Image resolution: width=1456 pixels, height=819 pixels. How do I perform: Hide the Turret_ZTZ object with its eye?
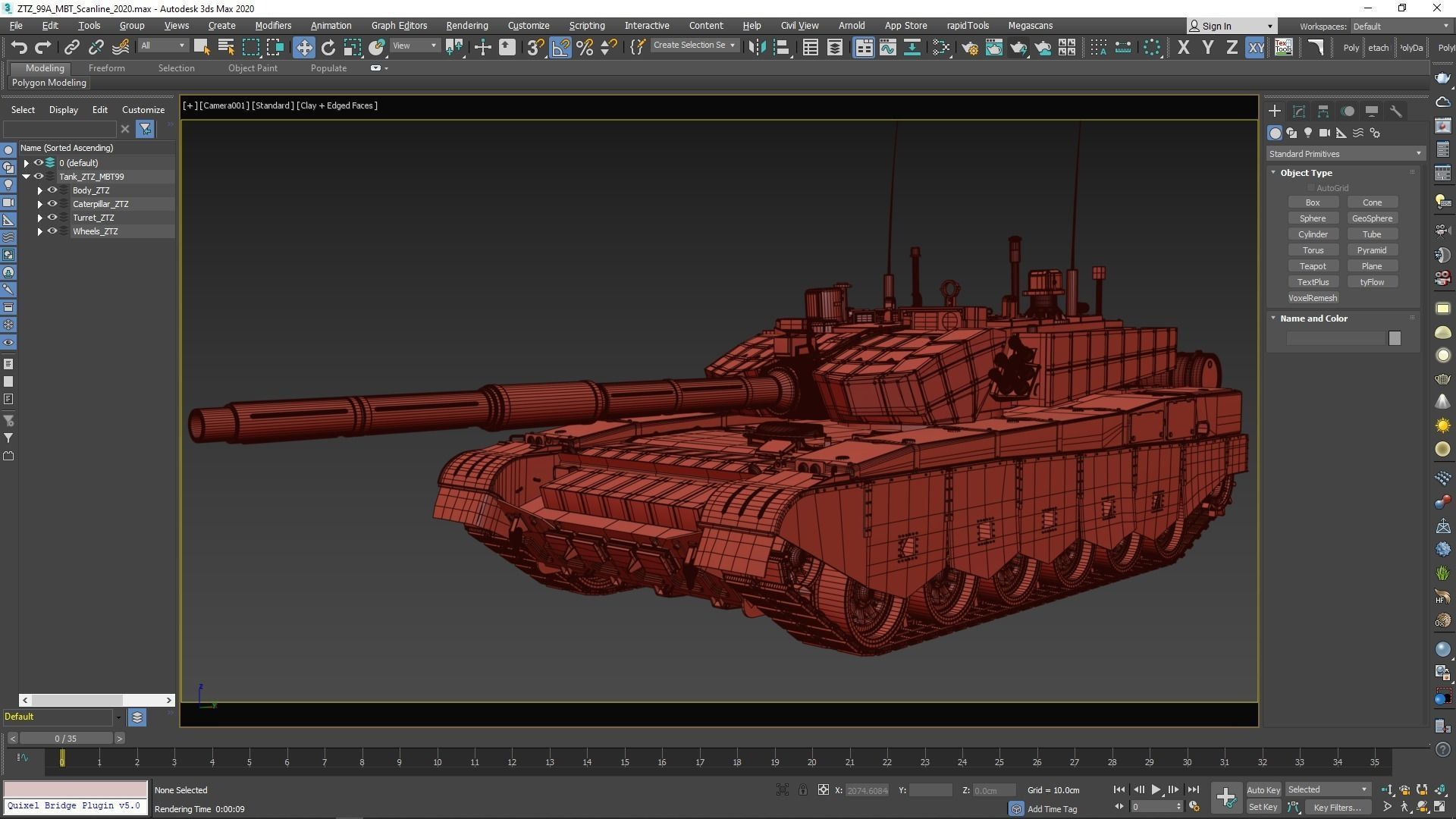[52, 218]
